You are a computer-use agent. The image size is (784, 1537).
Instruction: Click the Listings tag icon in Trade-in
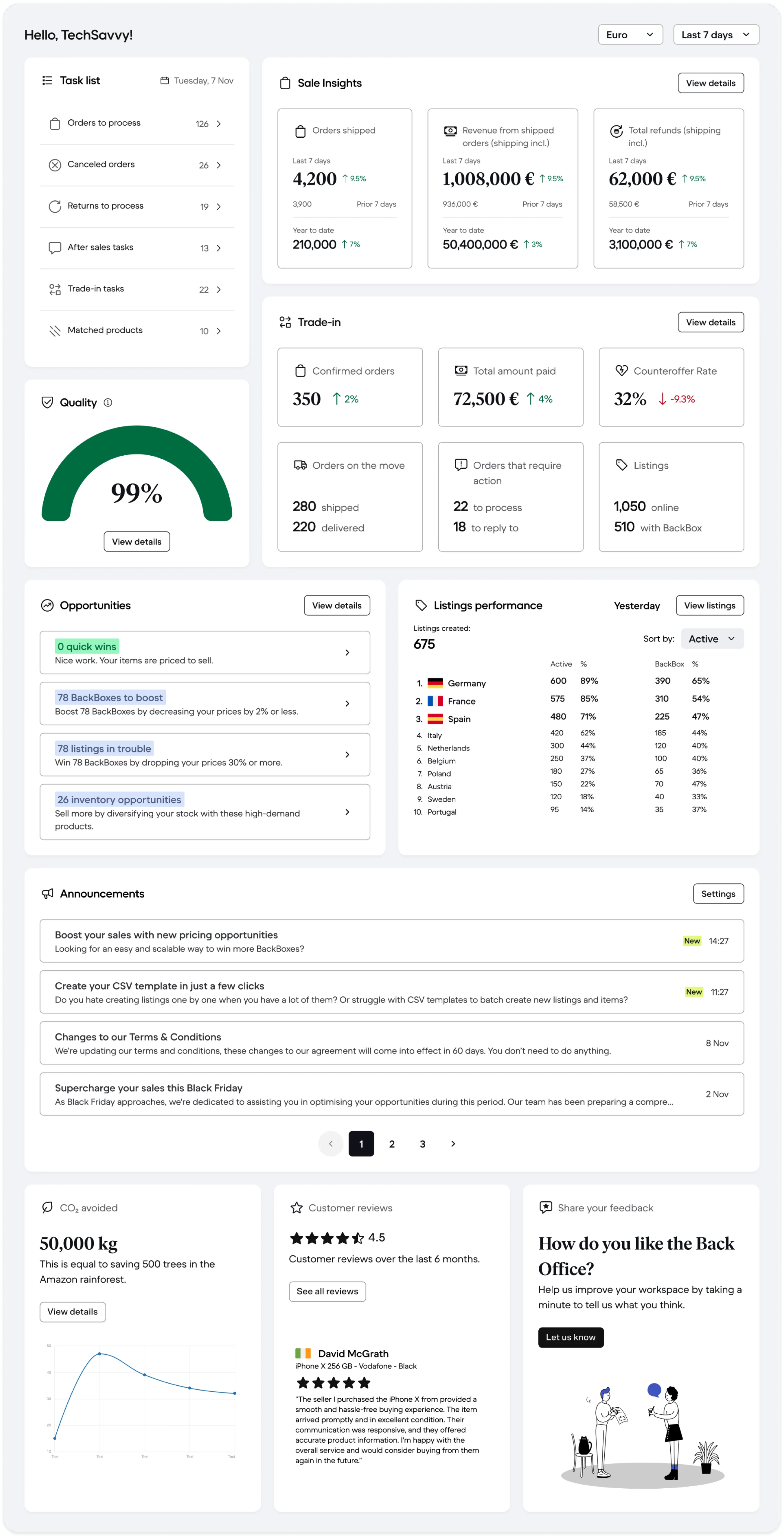click(622, 465)
